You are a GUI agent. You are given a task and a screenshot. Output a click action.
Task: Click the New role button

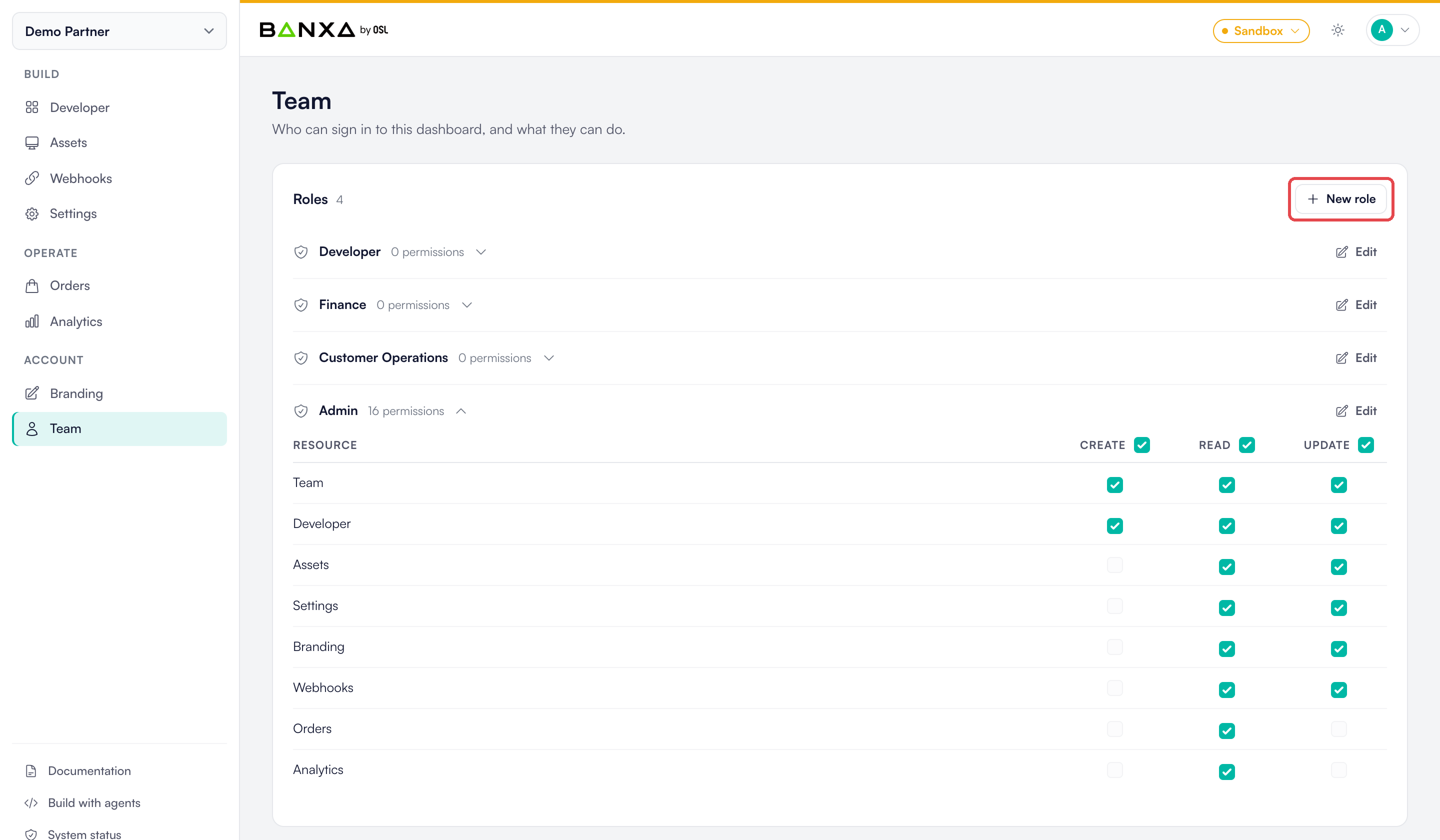coord(1340,199)
